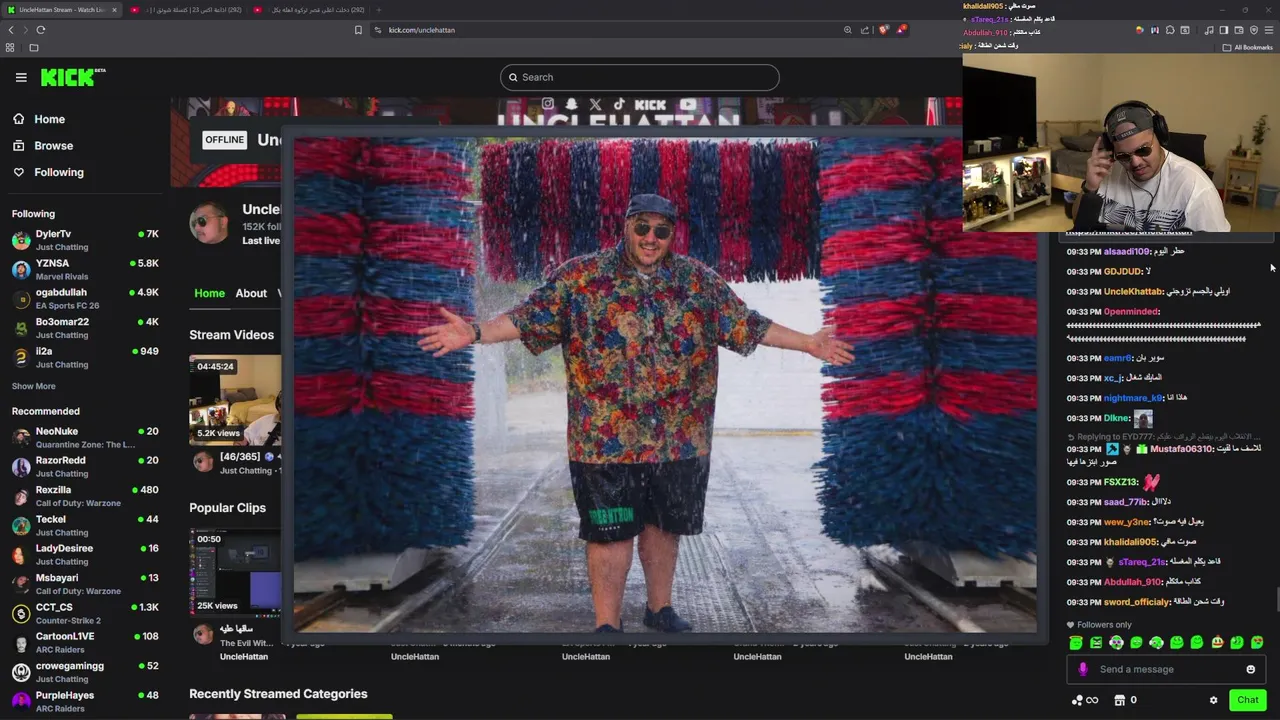Screen dimensions: 1280x720
Task: Open Teckel recommended channel
Action: (x=85, y=525)
